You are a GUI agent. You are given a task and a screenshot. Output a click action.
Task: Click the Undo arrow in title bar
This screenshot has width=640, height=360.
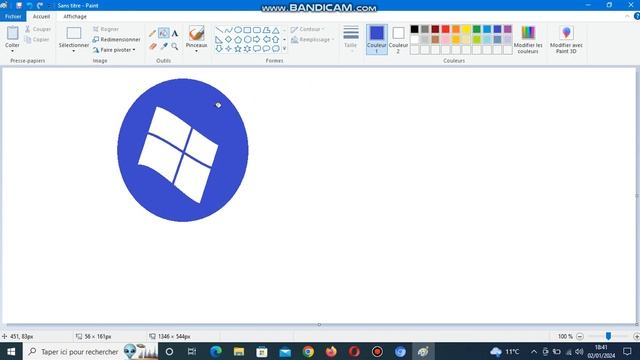click(29, 5)
